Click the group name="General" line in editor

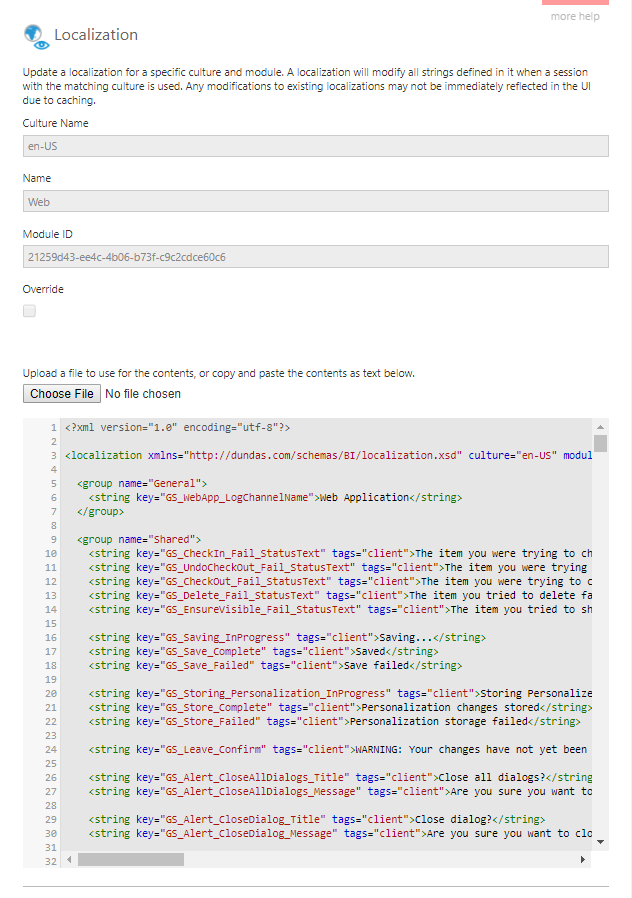point(140,483)
